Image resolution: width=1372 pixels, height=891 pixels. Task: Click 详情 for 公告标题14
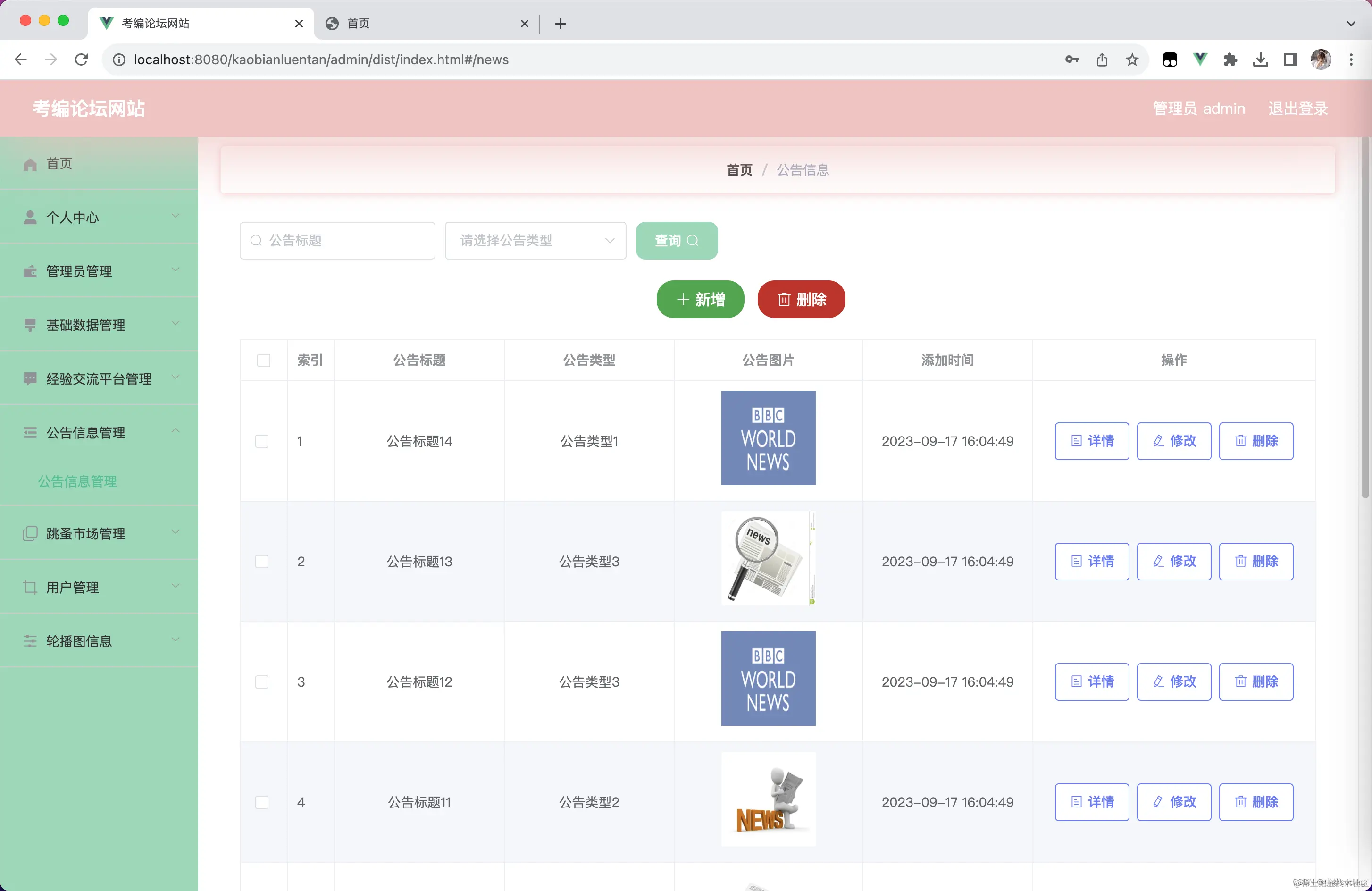tap(1091, 441)
